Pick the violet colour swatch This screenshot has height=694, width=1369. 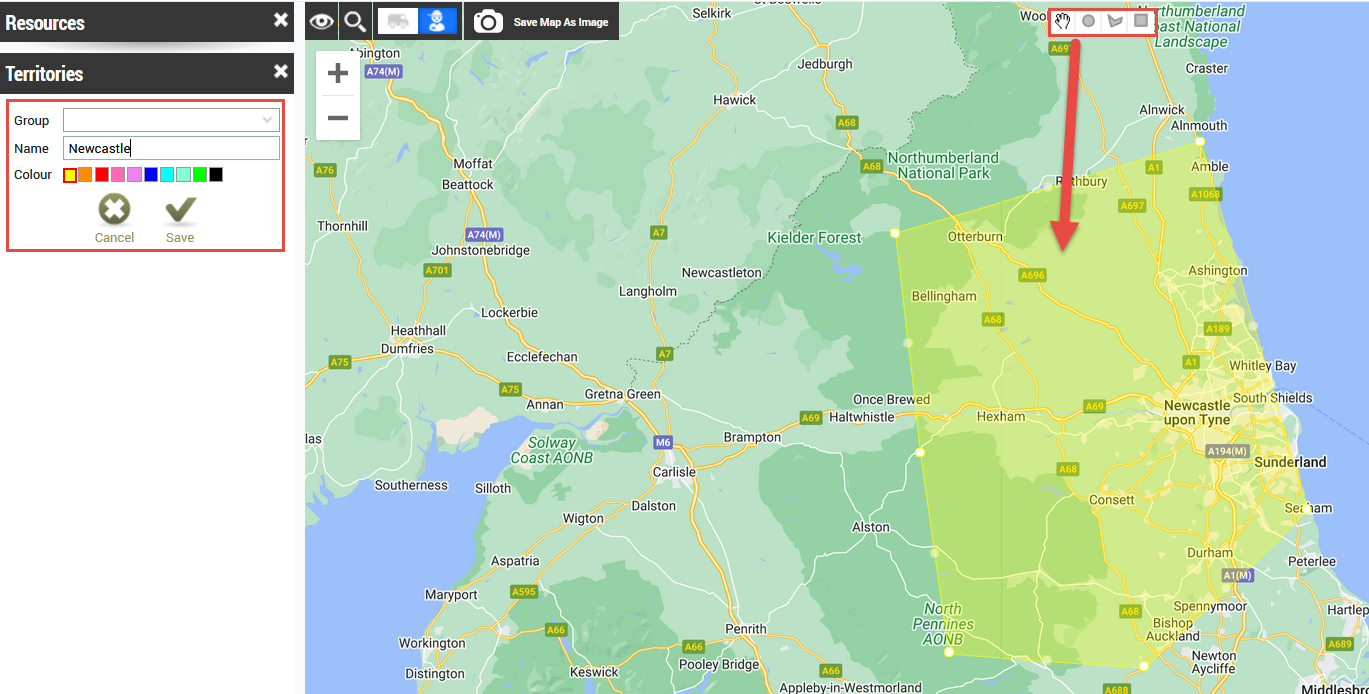(134, 175)
